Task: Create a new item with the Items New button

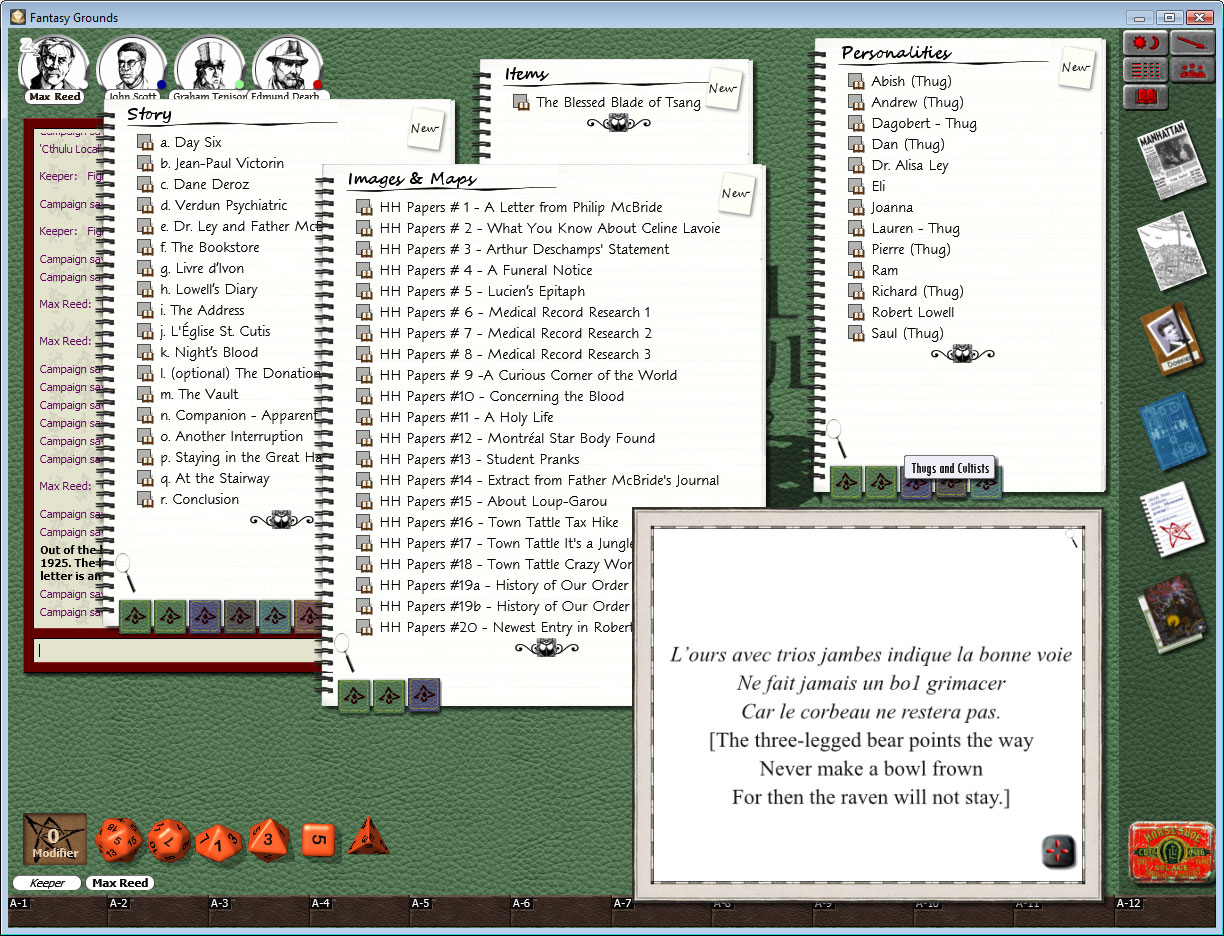Action: [723, 89]
